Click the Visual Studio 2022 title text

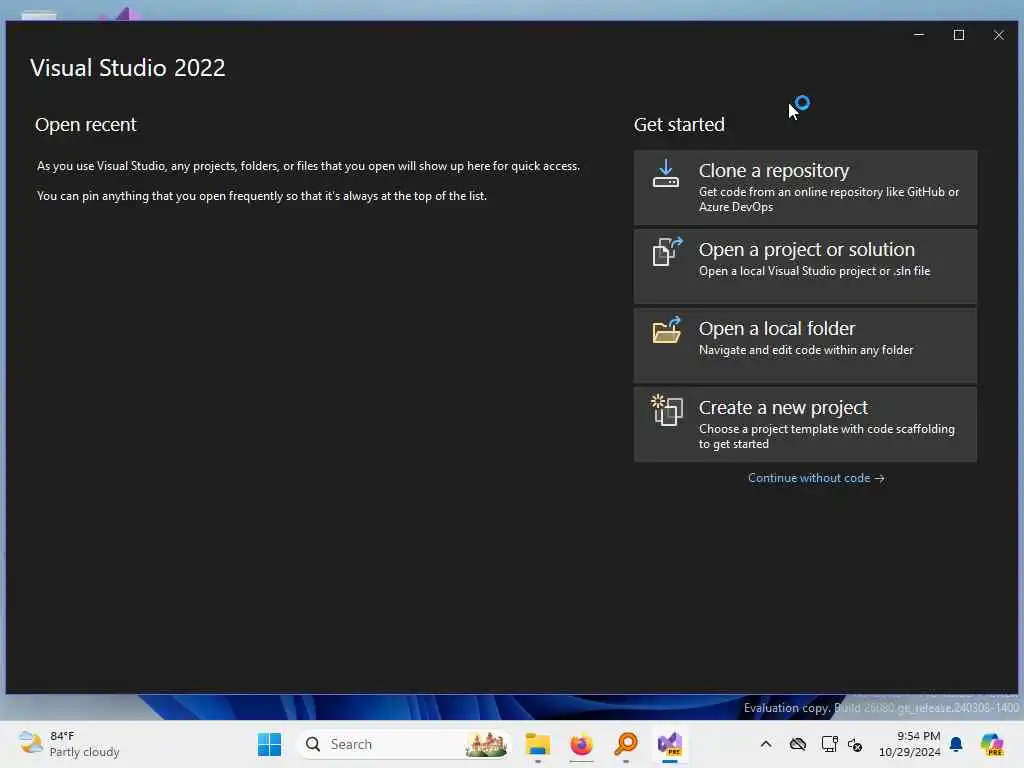click(128, 68)
